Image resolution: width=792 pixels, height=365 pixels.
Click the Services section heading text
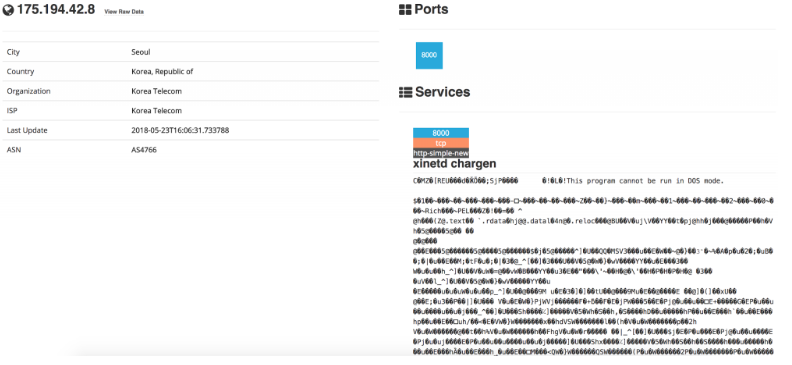(442, 92)
